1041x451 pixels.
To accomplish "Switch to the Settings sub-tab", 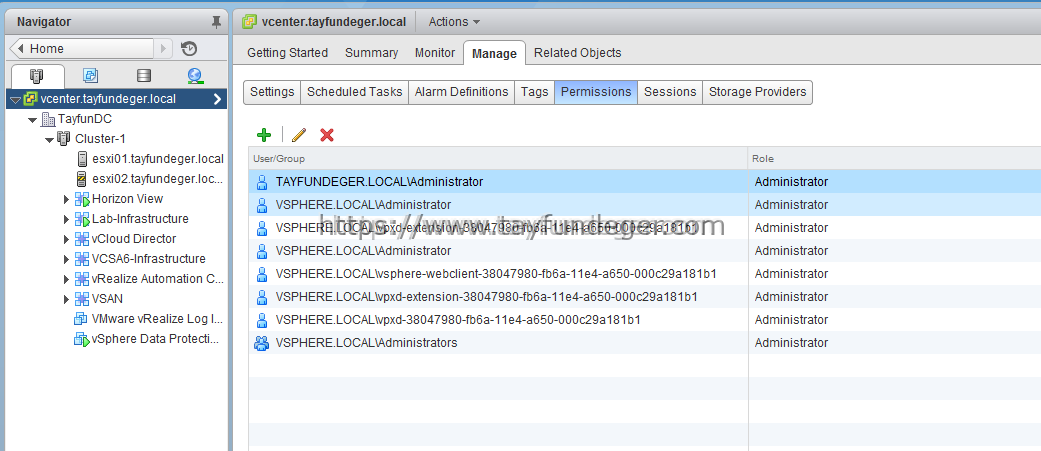I will pos(272,92).
